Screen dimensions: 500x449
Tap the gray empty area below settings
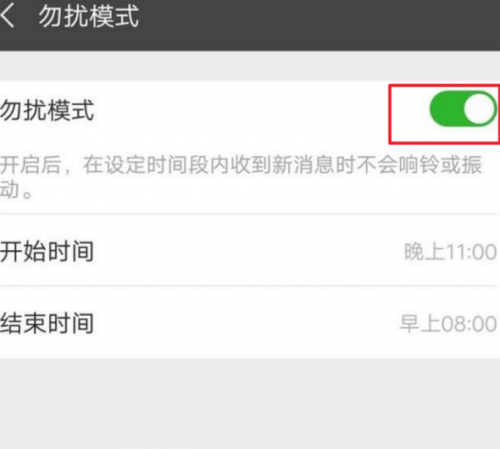(250, 403)
